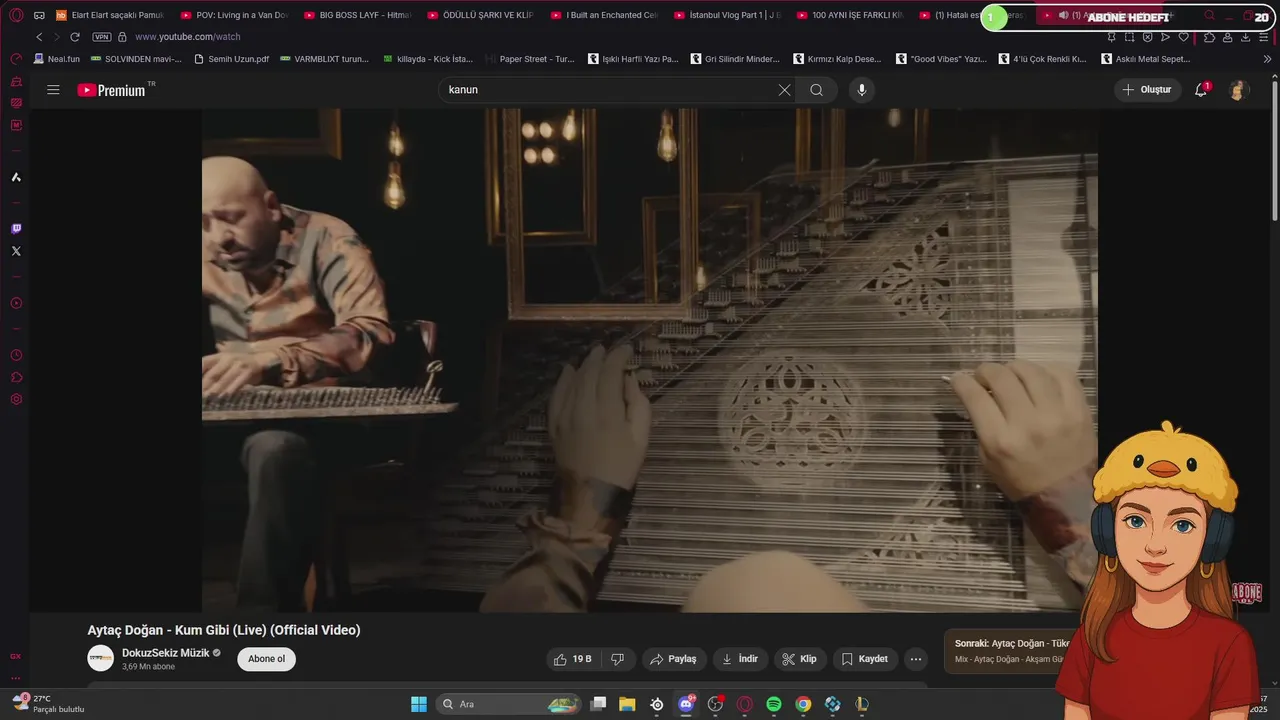Click the video player to pause

[x=650, y=360]
